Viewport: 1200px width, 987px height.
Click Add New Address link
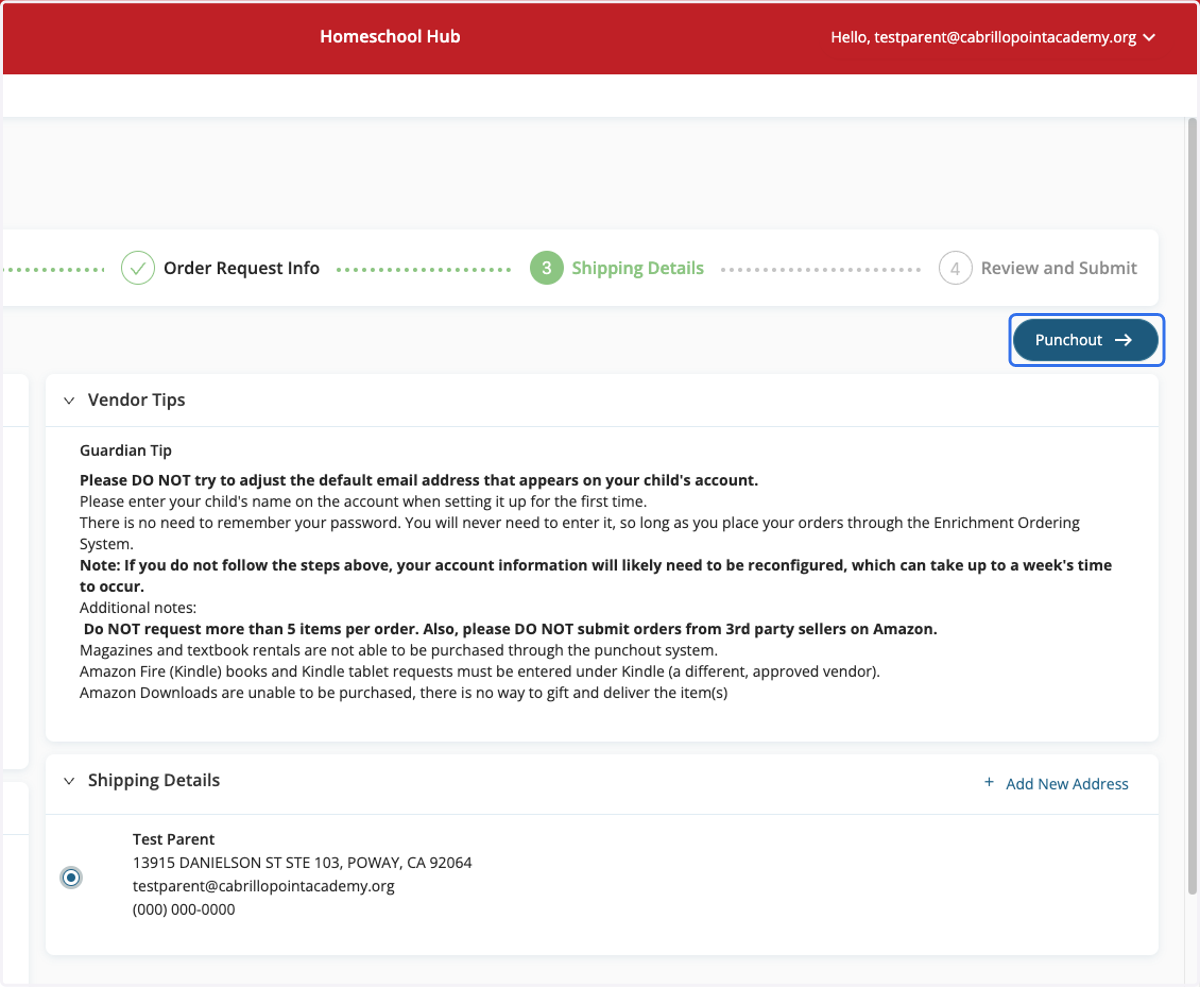(x=1057, y=784)
